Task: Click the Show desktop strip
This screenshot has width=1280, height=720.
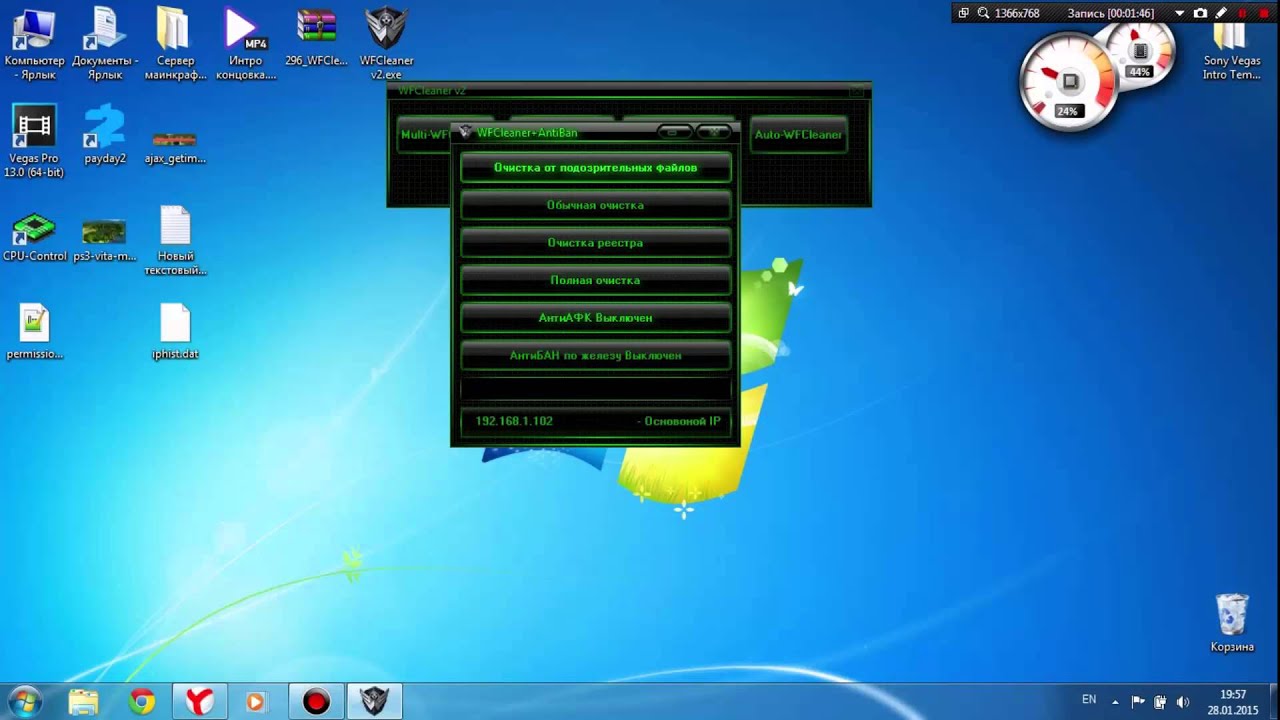Action: [x=1274, y=702]
